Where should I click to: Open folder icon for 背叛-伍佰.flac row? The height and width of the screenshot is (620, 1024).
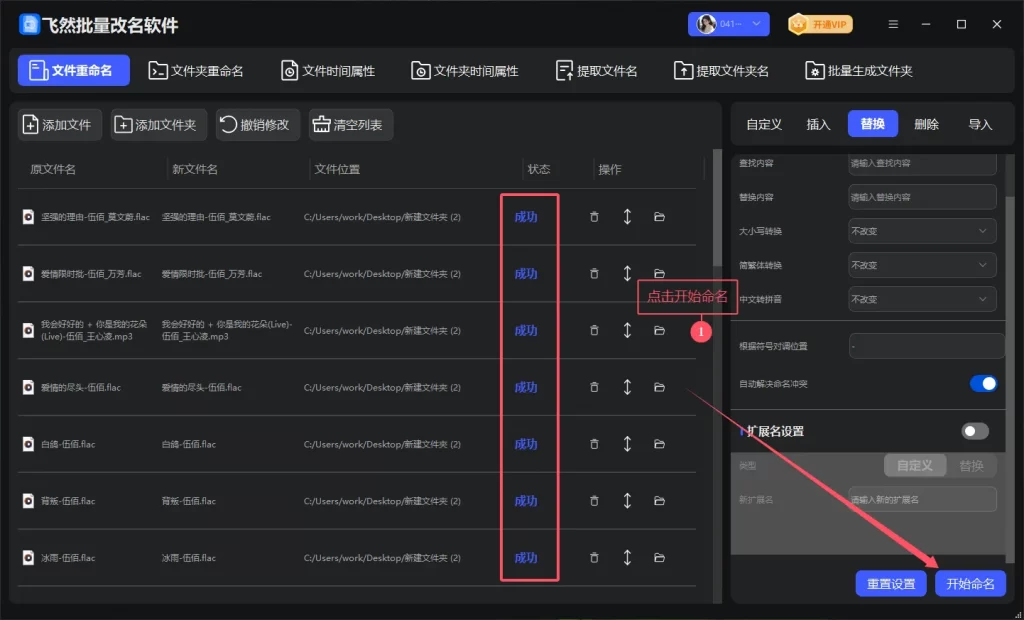[659, 501]
